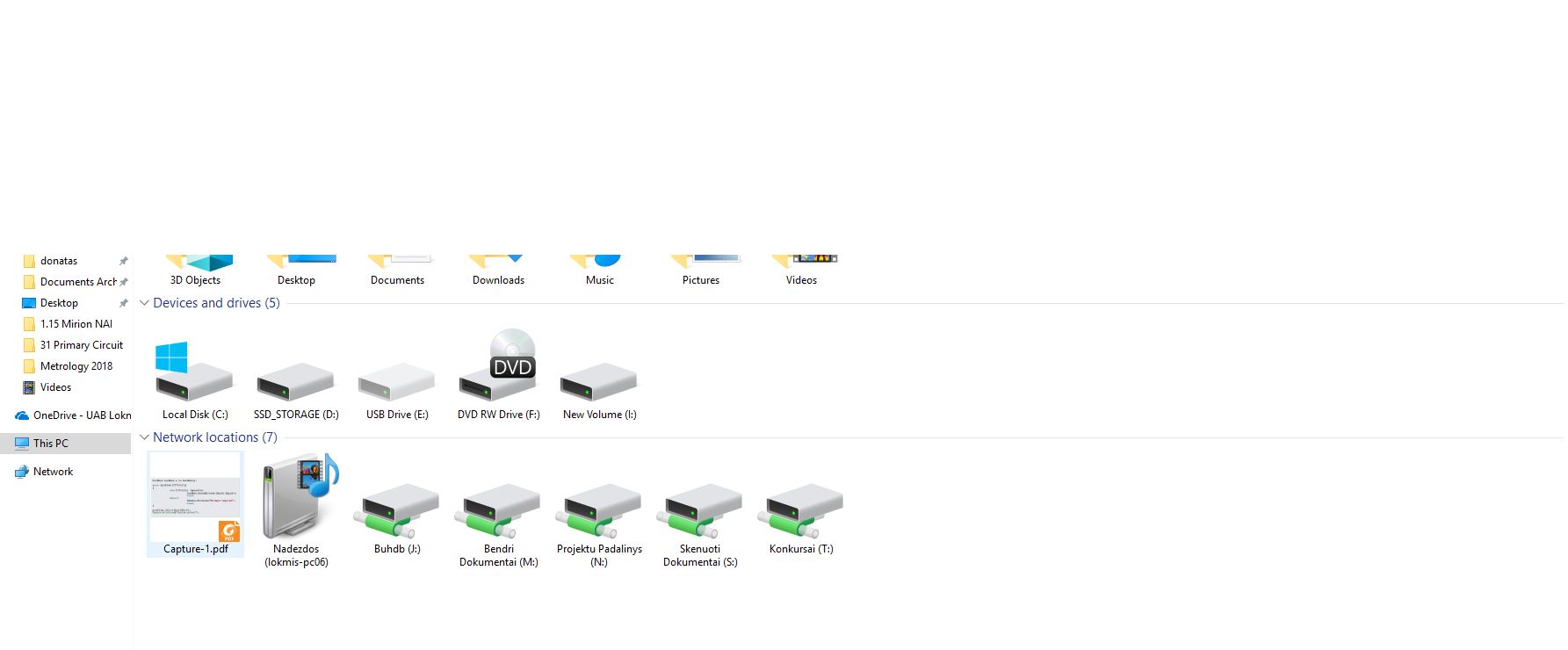Open the 1.15 Mirion NAI folder shortcut
This screenshot has height=650, width=1568.
click(x=76, y=324)
